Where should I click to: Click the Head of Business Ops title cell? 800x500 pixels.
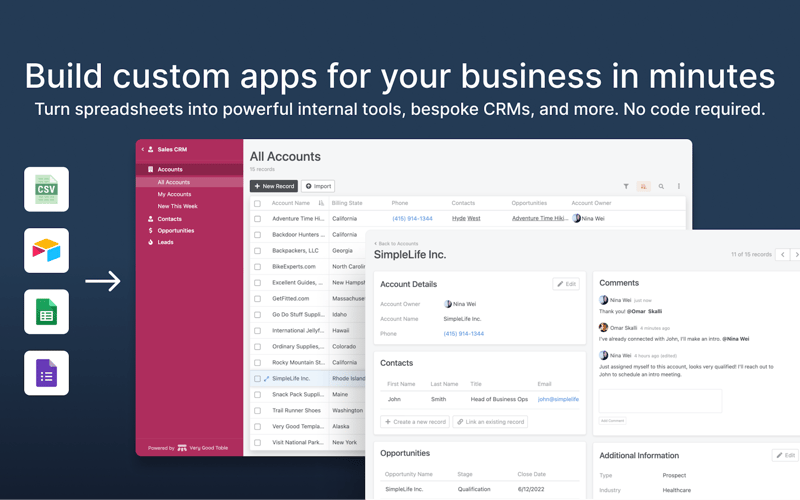(x=499, y=399)
